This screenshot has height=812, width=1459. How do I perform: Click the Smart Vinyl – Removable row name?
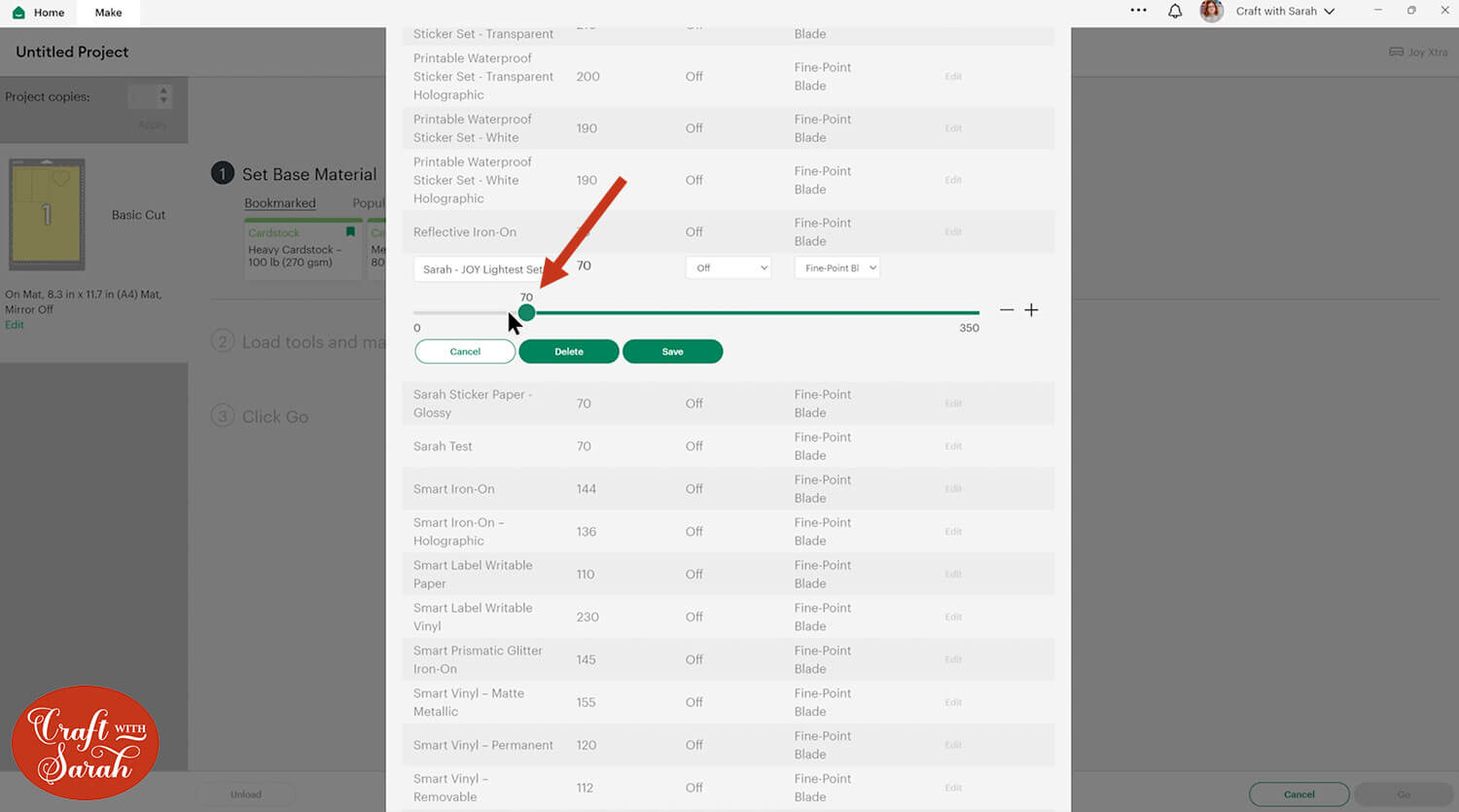(x=450, y=788)
